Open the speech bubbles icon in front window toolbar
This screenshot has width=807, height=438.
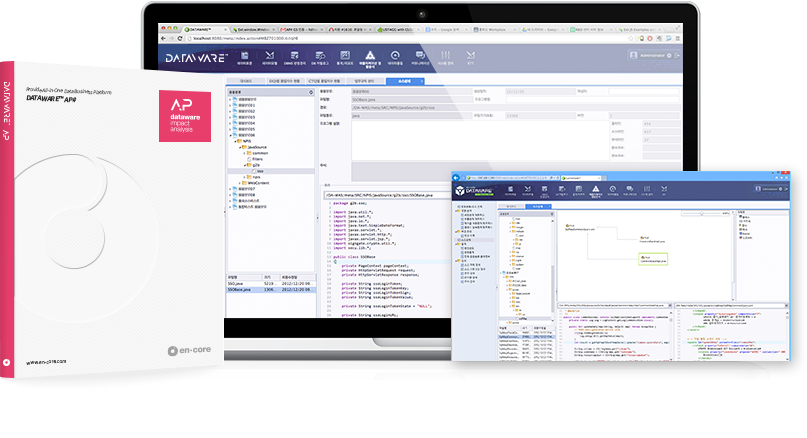coord(629,190)
